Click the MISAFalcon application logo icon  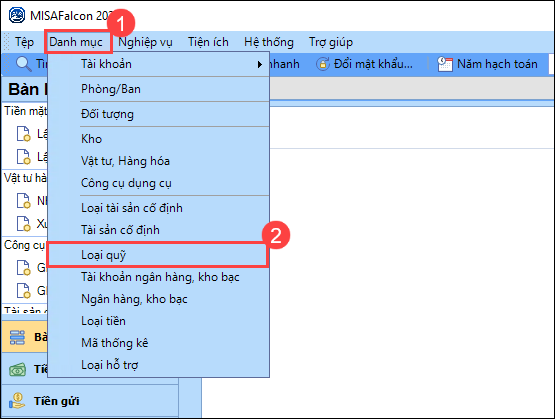17,16
